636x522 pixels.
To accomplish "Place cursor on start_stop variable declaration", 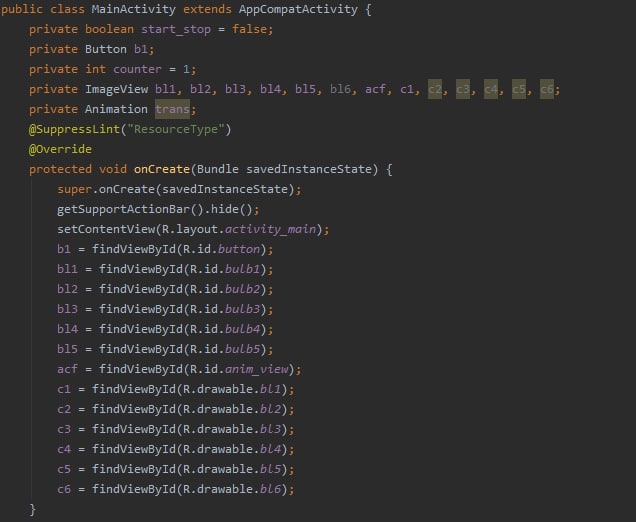I will coord(176,30).
